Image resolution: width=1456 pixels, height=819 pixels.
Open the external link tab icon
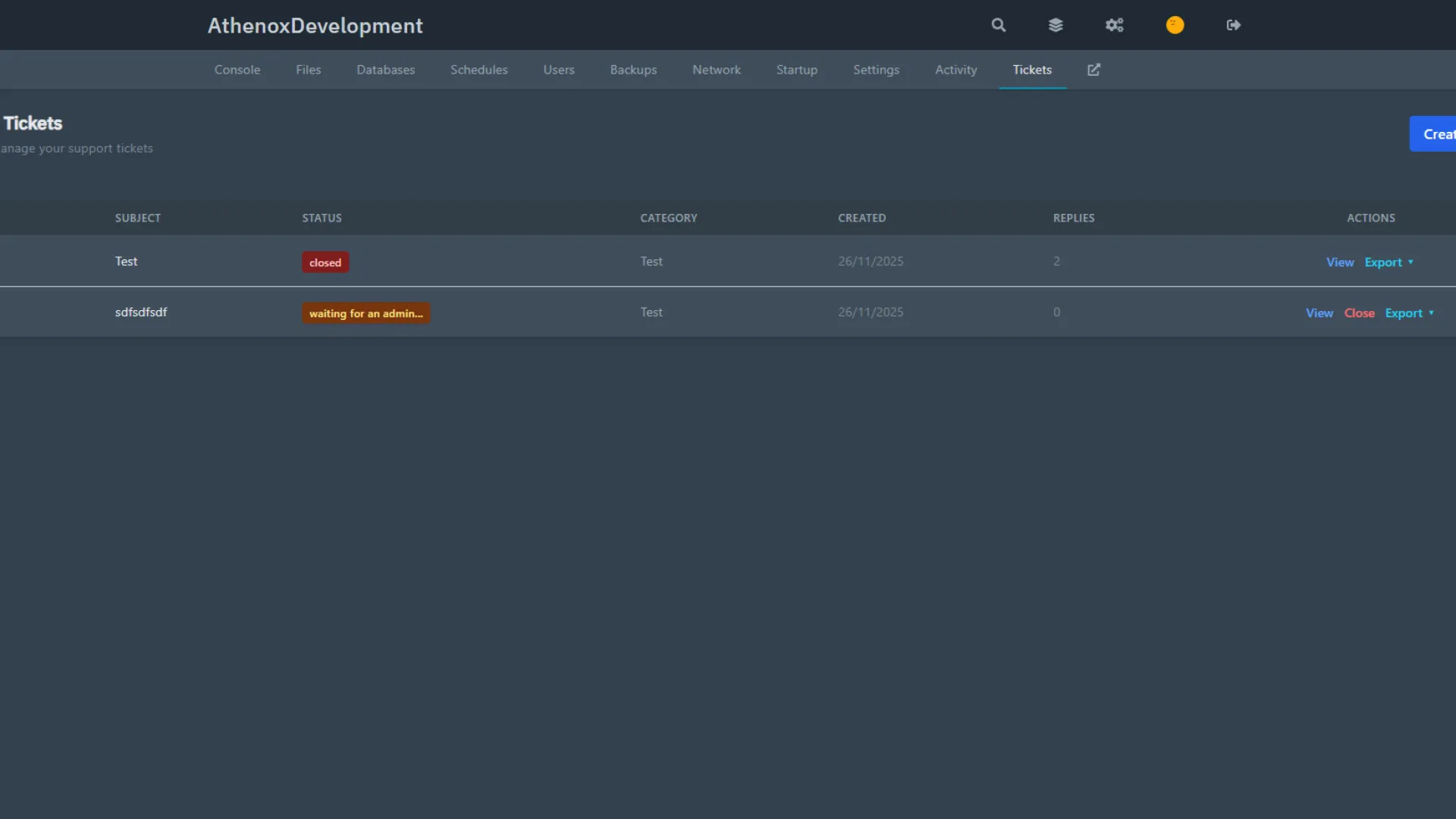(1094, 70)
